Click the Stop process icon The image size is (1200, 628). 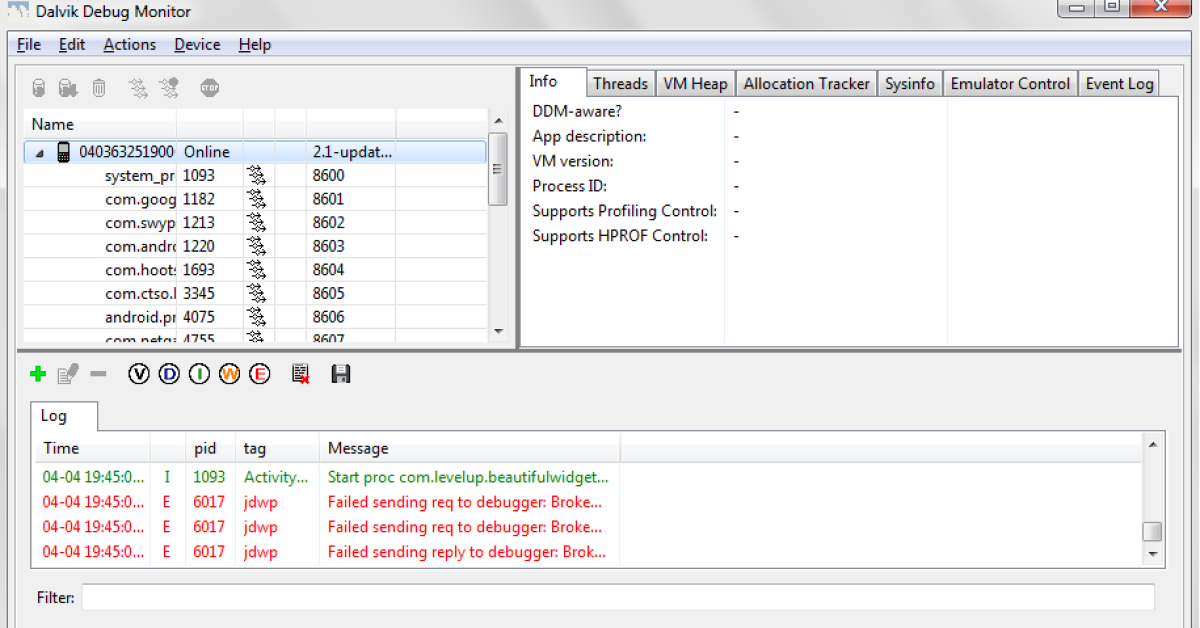coord(209,88)
